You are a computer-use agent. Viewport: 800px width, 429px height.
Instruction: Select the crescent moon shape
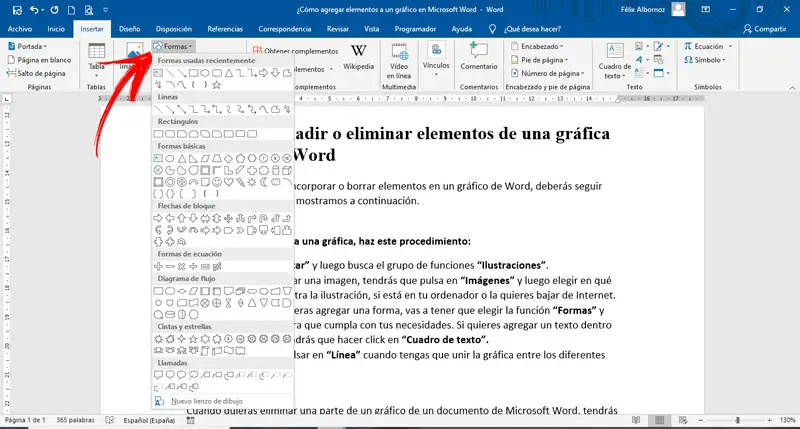[264, 182]
